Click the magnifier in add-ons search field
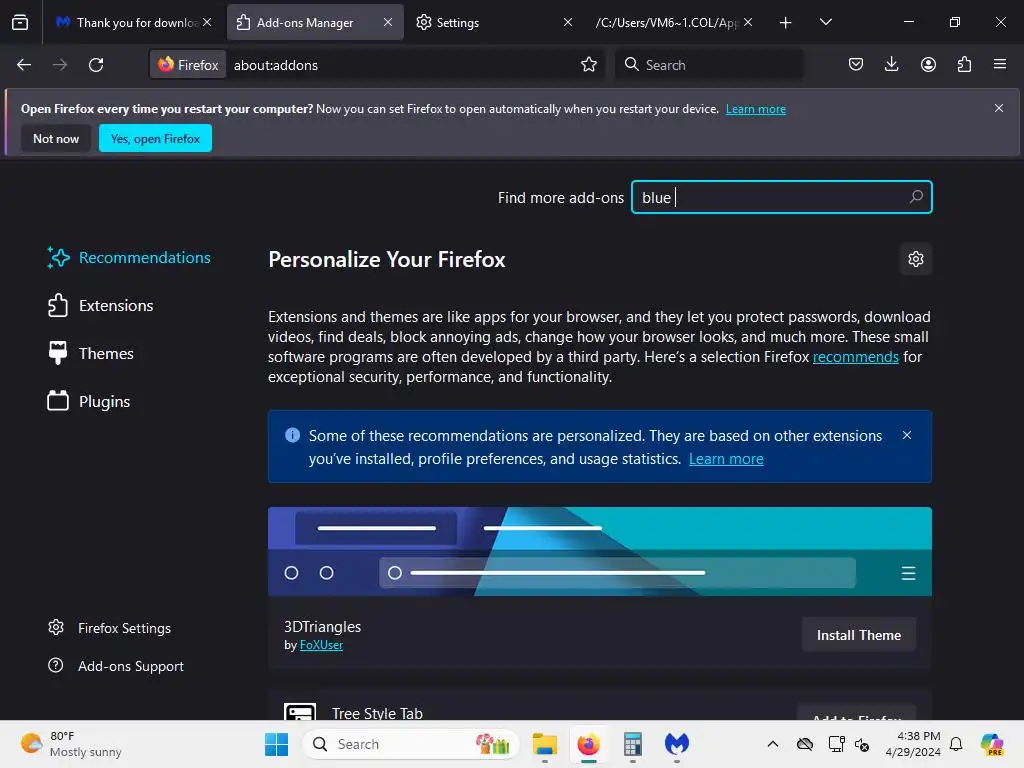This screenshot has height=768, width=1024. click(916, 197)
